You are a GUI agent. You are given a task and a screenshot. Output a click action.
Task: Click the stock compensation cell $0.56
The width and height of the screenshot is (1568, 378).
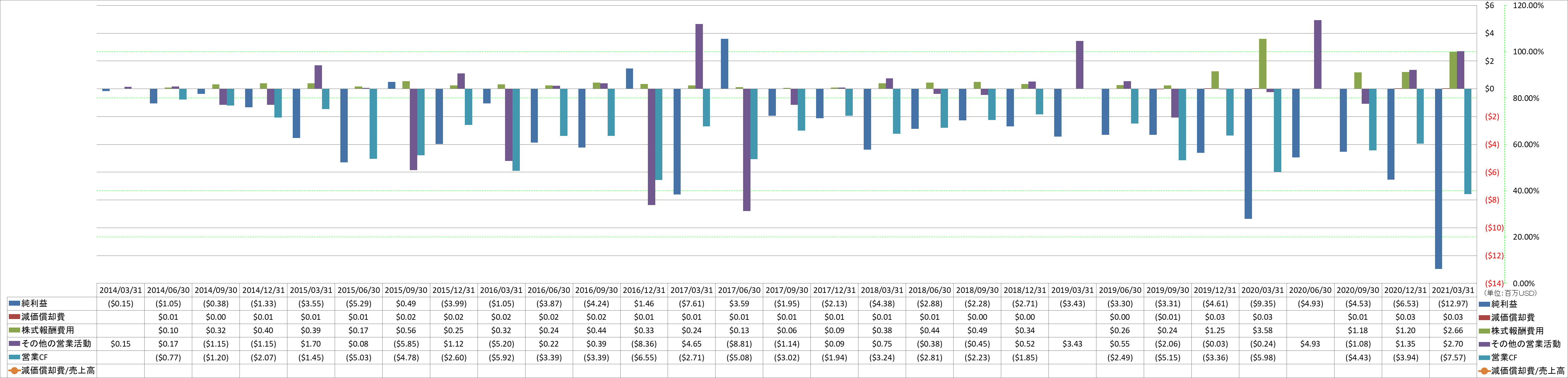pos(406,330)
